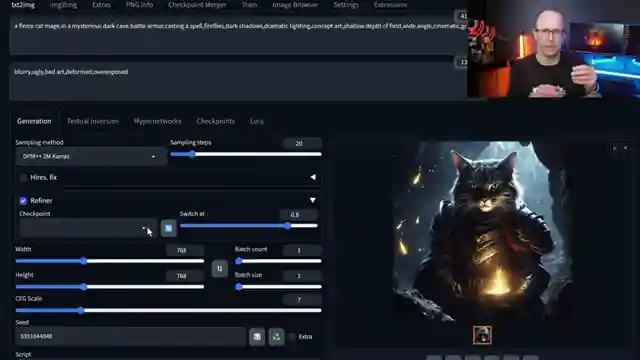
Task: Refresh the refiner checkpoint list
Action: click(x=169, y=228)
